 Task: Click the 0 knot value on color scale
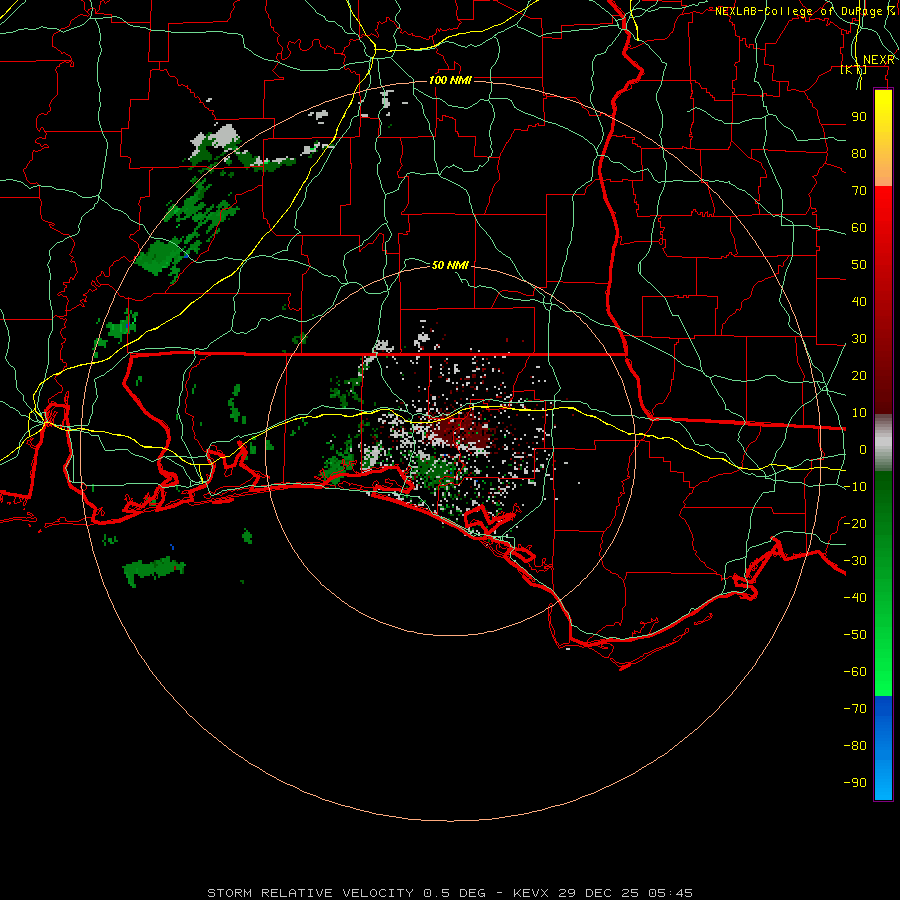863,449
